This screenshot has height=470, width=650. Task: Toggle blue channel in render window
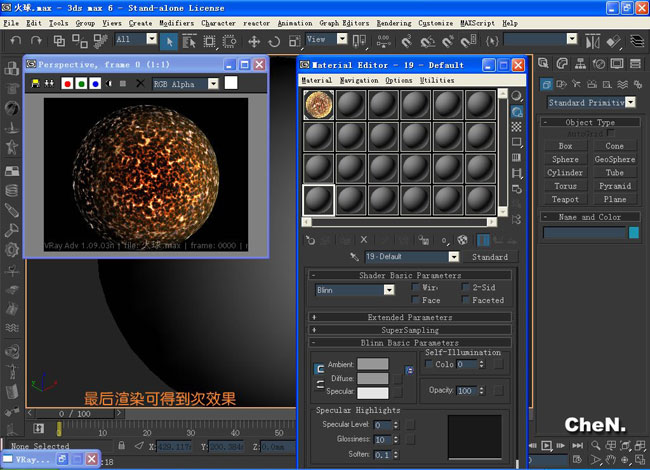pos(95,84)
